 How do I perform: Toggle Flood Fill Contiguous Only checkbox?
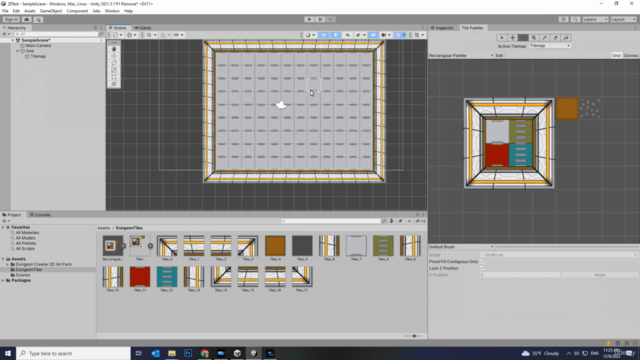(482, 262)
